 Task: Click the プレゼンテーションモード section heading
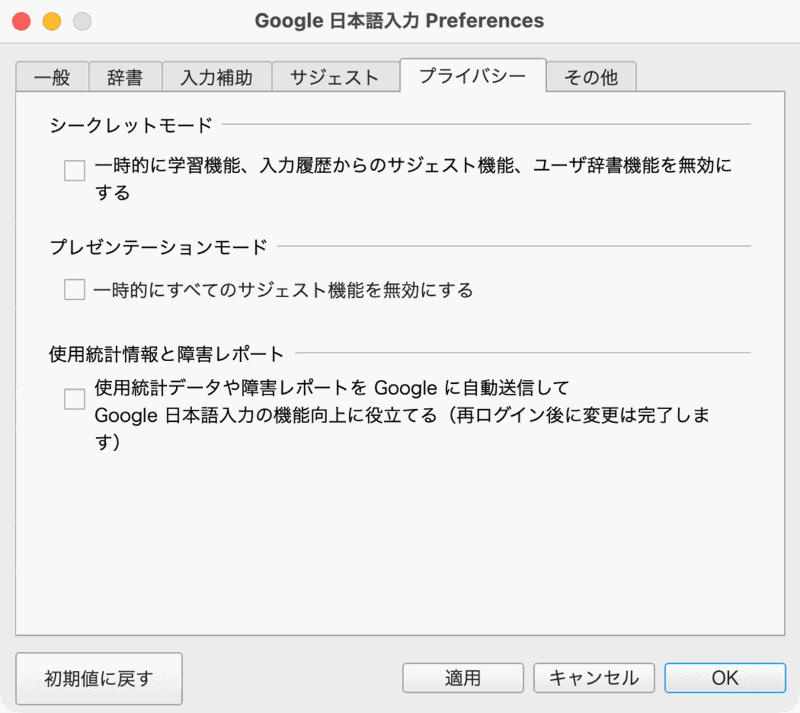[159, 247]
